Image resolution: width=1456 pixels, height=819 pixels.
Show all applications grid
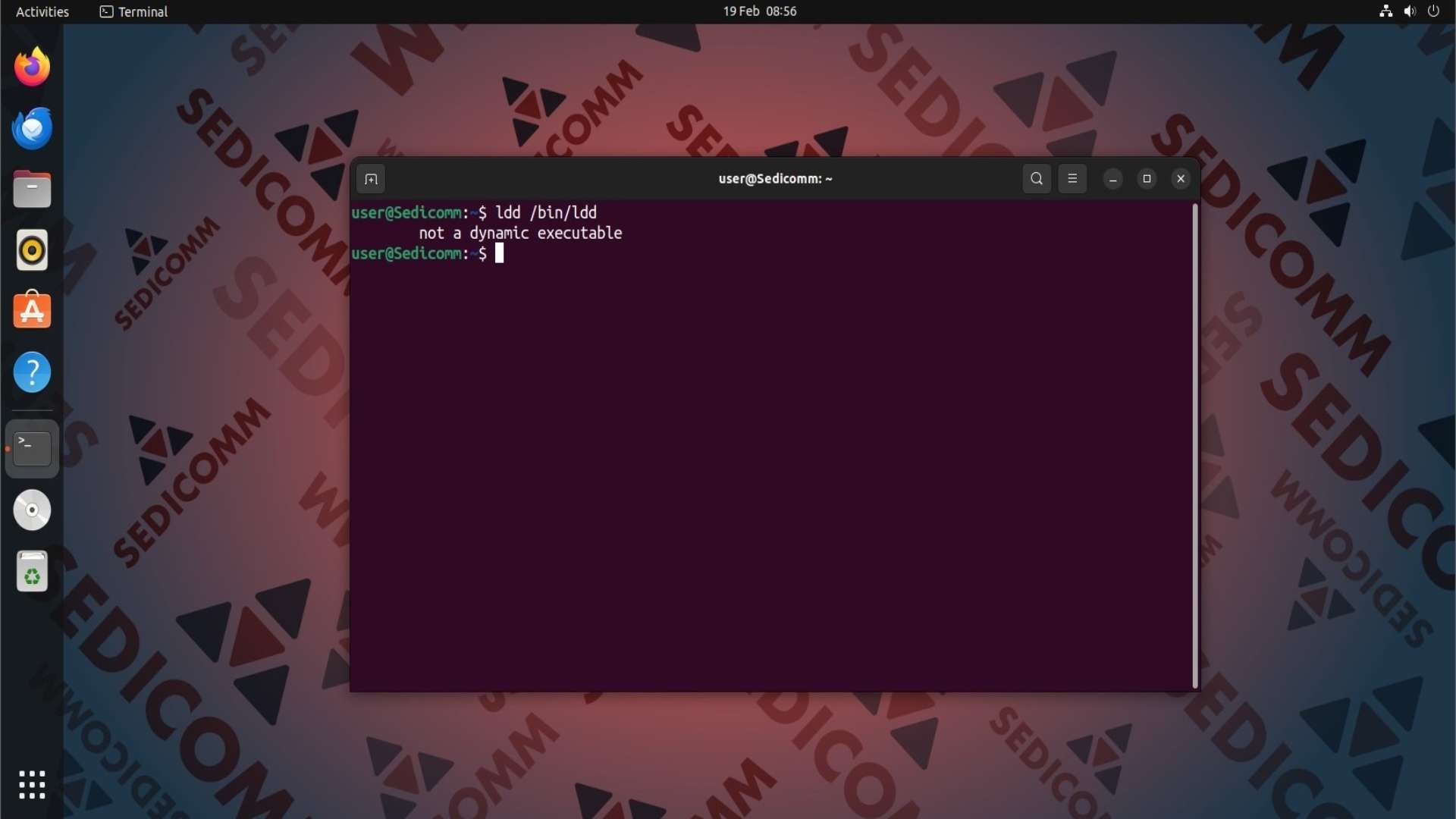pyautogui.click(x=32, y=785)
